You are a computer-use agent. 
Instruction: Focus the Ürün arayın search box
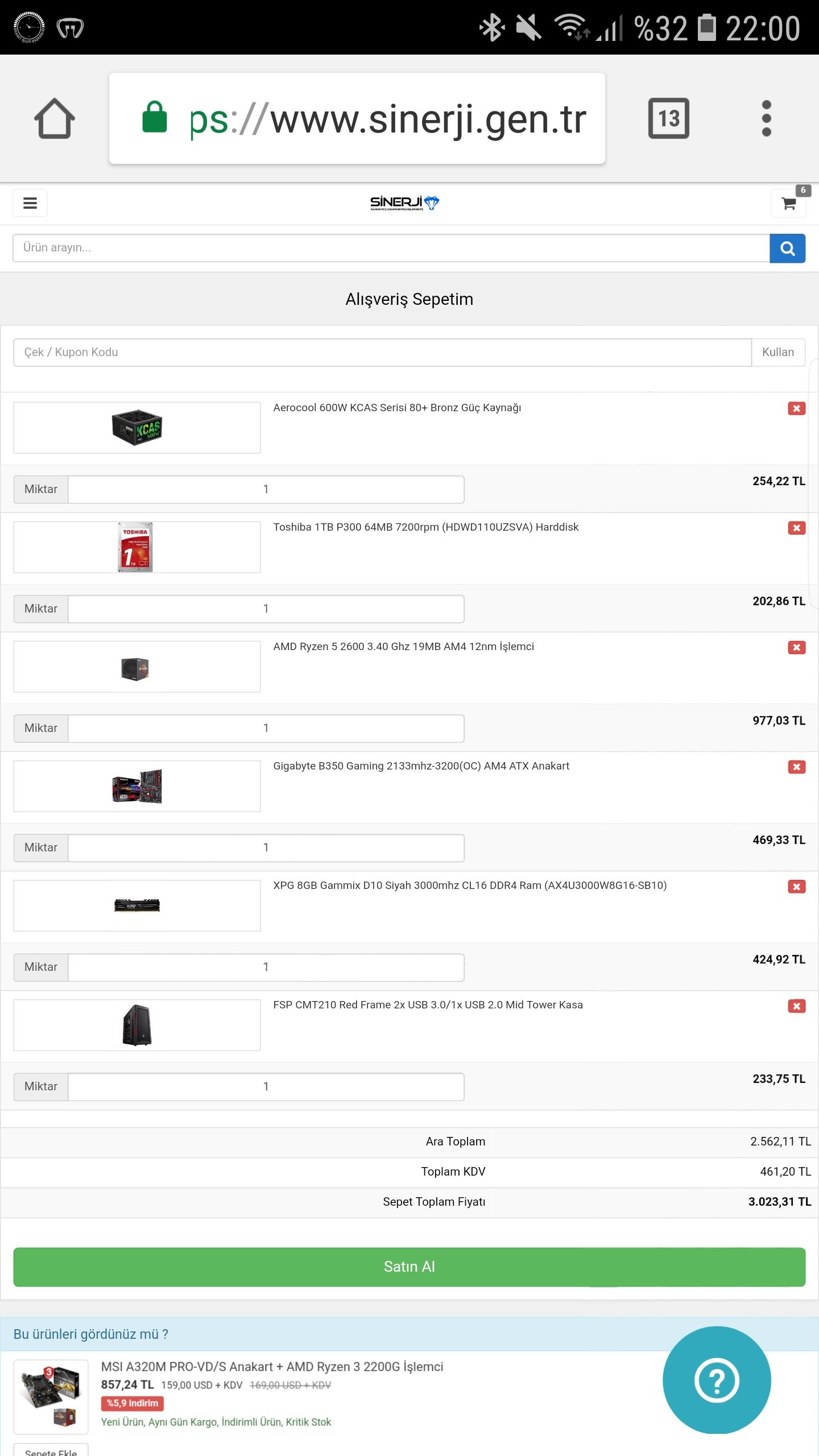[390, 248]
